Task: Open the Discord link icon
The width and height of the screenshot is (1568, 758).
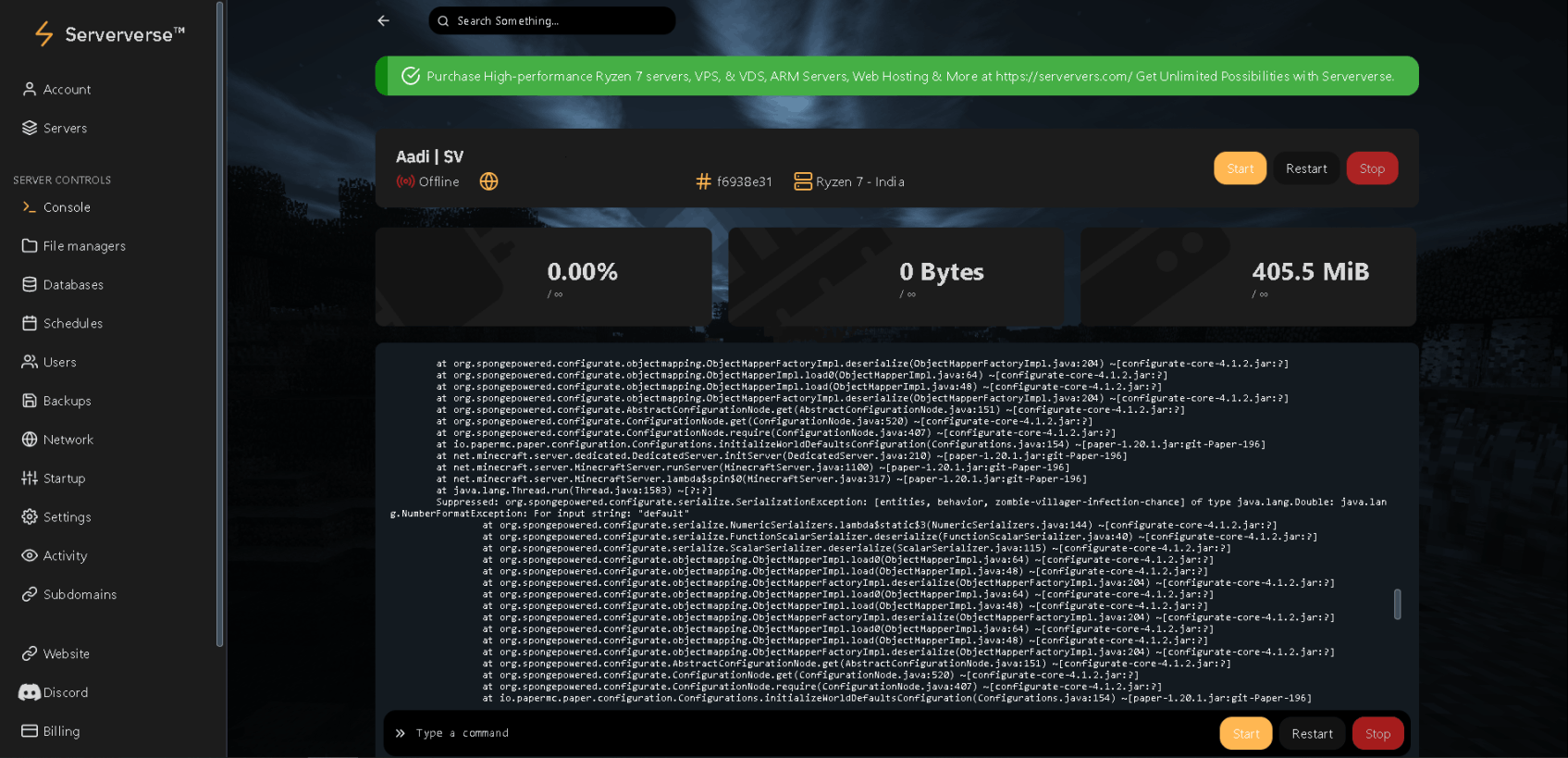Action: click(x=30, y=692)
